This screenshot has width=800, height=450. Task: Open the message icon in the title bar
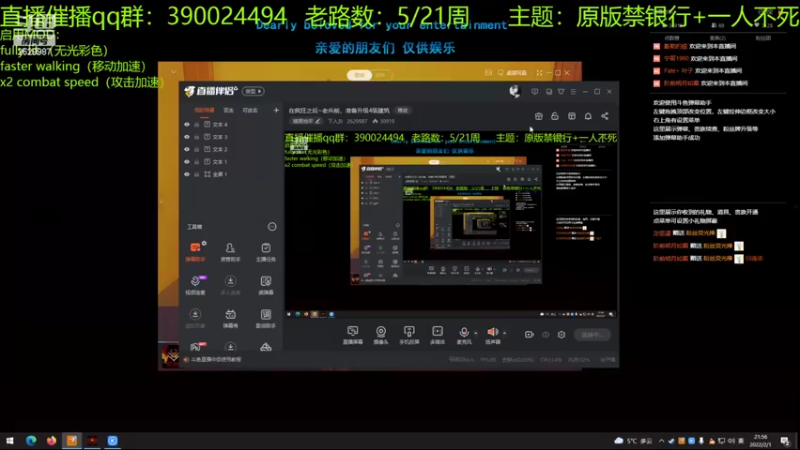point(535,92)
